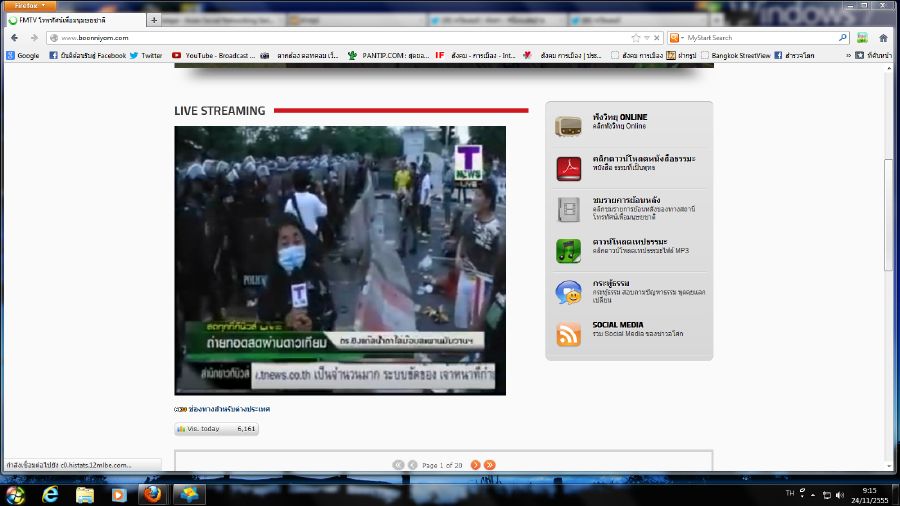Screen dimensions: 900x506
Task: Open the taskbar clock and date
Action: [x=870, y=495]
